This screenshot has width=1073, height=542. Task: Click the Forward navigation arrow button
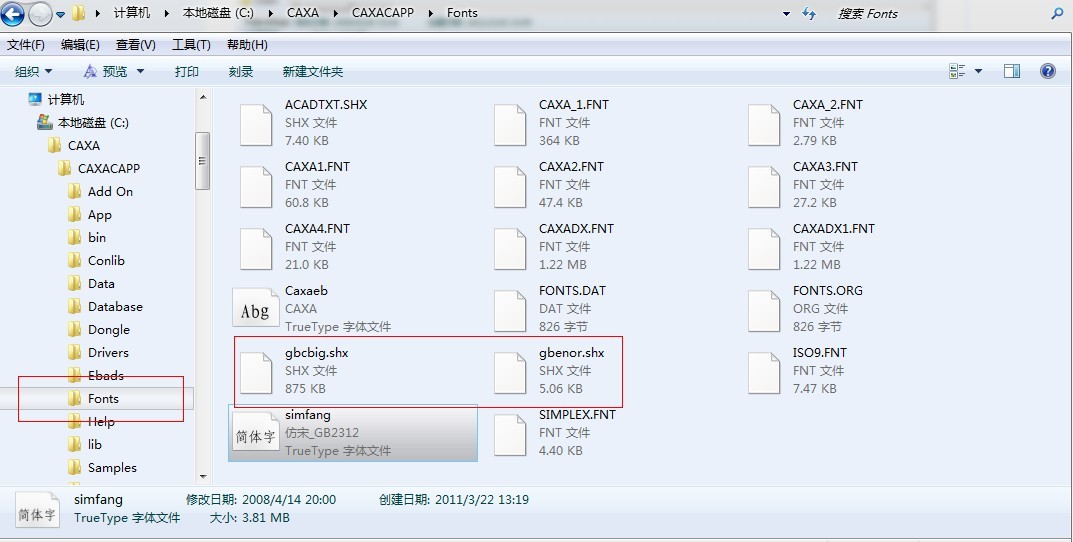point(40,13)
